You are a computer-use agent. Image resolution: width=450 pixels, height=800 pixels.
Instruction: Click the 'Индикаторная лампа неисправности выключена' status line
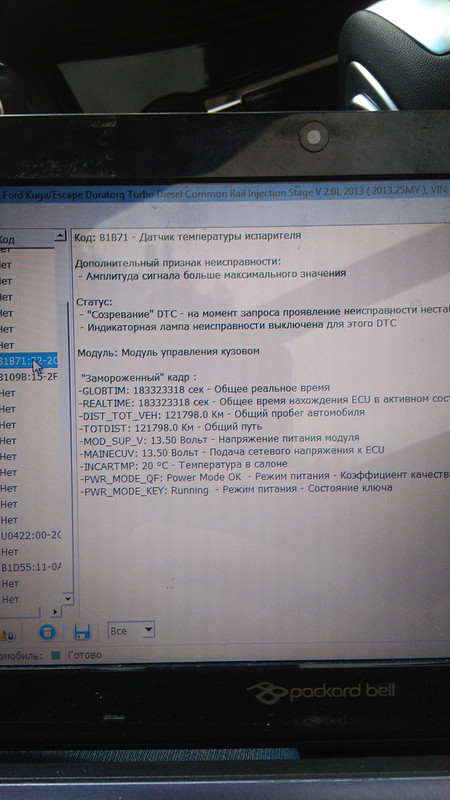[x=238, y=324]
